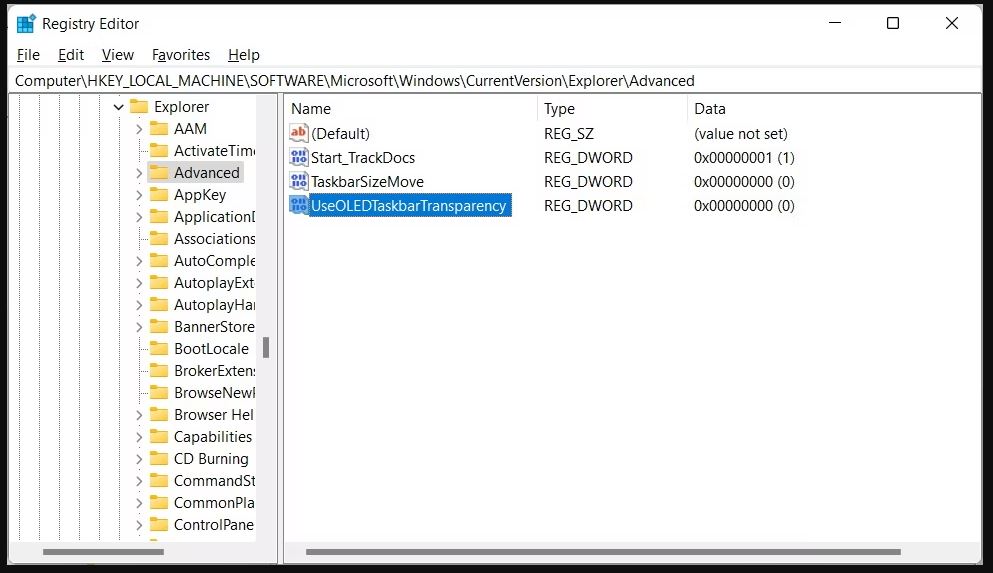
Task: Click the Capabilities folder icon
Action: 158,436
